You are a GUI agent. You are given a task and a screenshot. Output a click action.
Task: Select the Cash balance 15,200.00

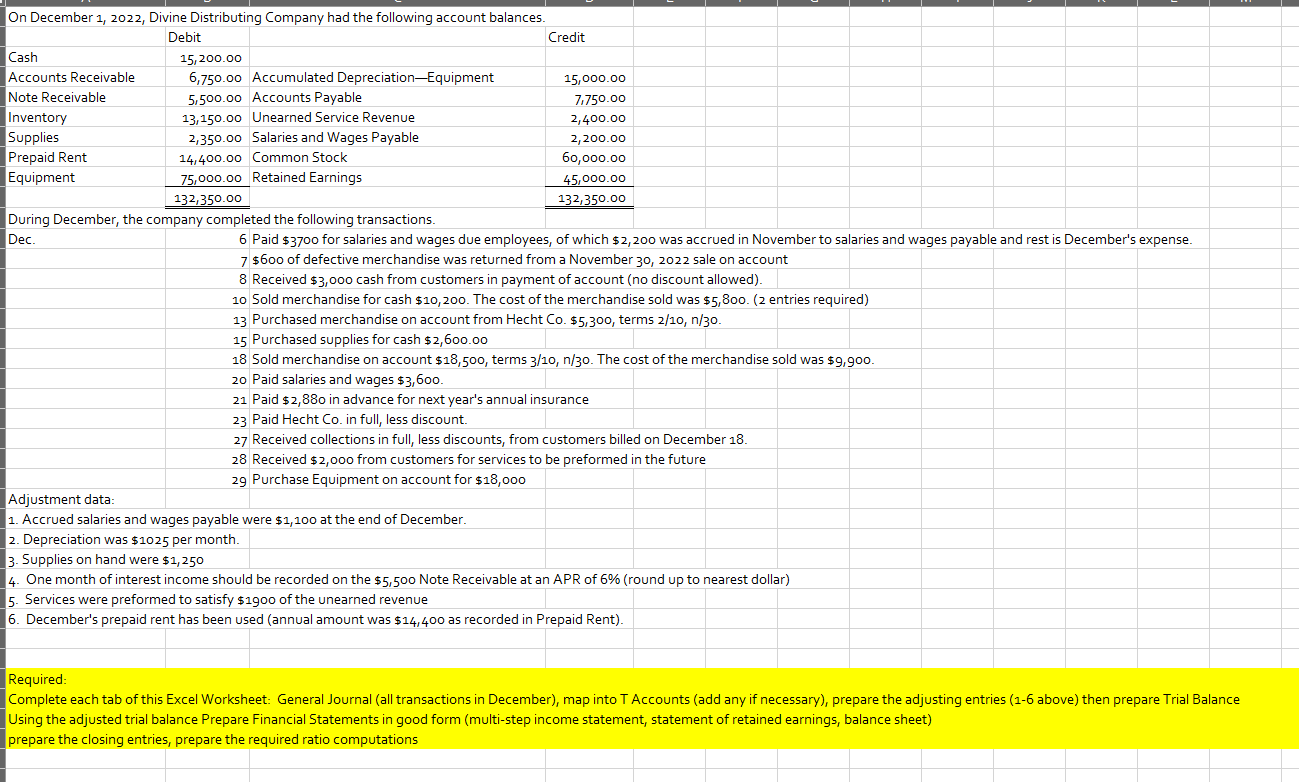tap(211, 57)
